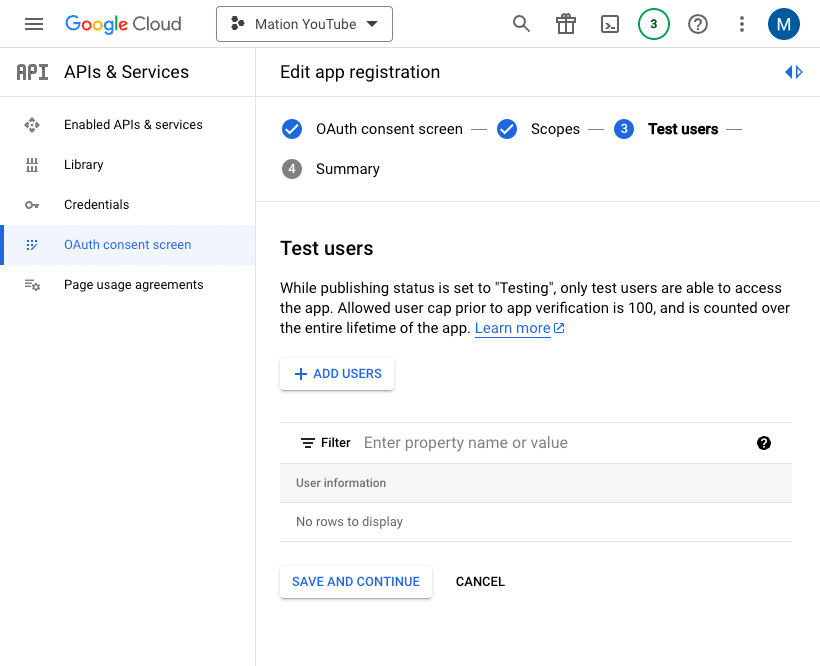Click the completed checkmark for OAuth consent step
Image resolution: width=820 pixels, height=666 pixels.
pyautogui.click(x=292, y=129)
